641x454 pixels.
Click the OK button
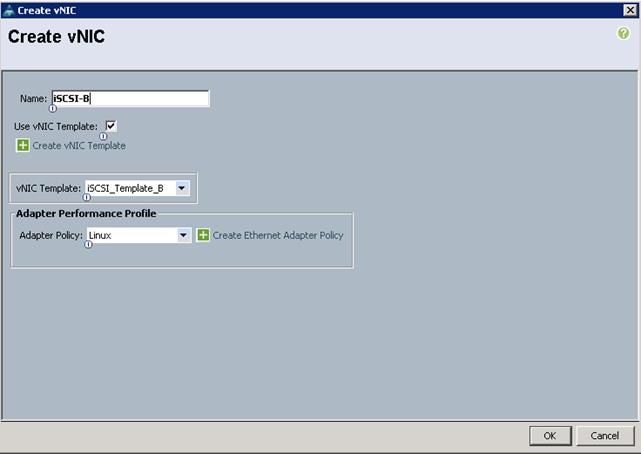click(x=550, y=436)
